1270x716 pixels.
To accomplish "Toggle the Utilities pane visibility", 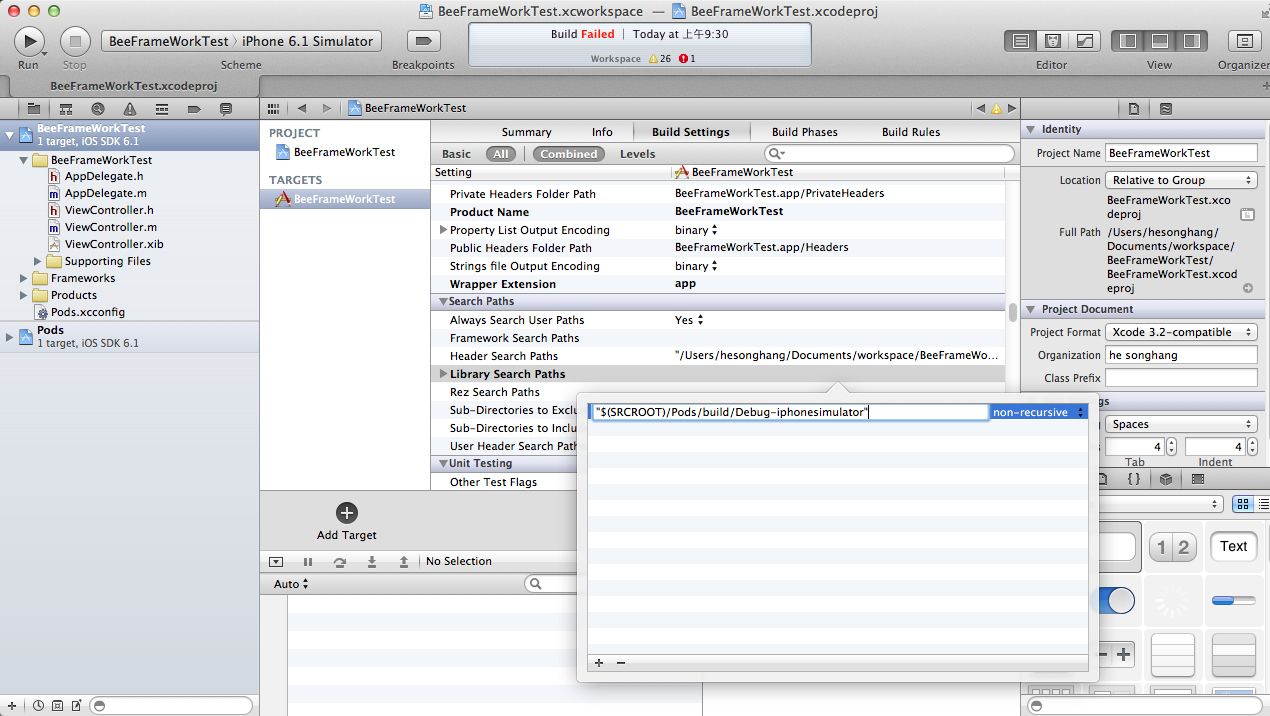I will tap(1192, 41).
